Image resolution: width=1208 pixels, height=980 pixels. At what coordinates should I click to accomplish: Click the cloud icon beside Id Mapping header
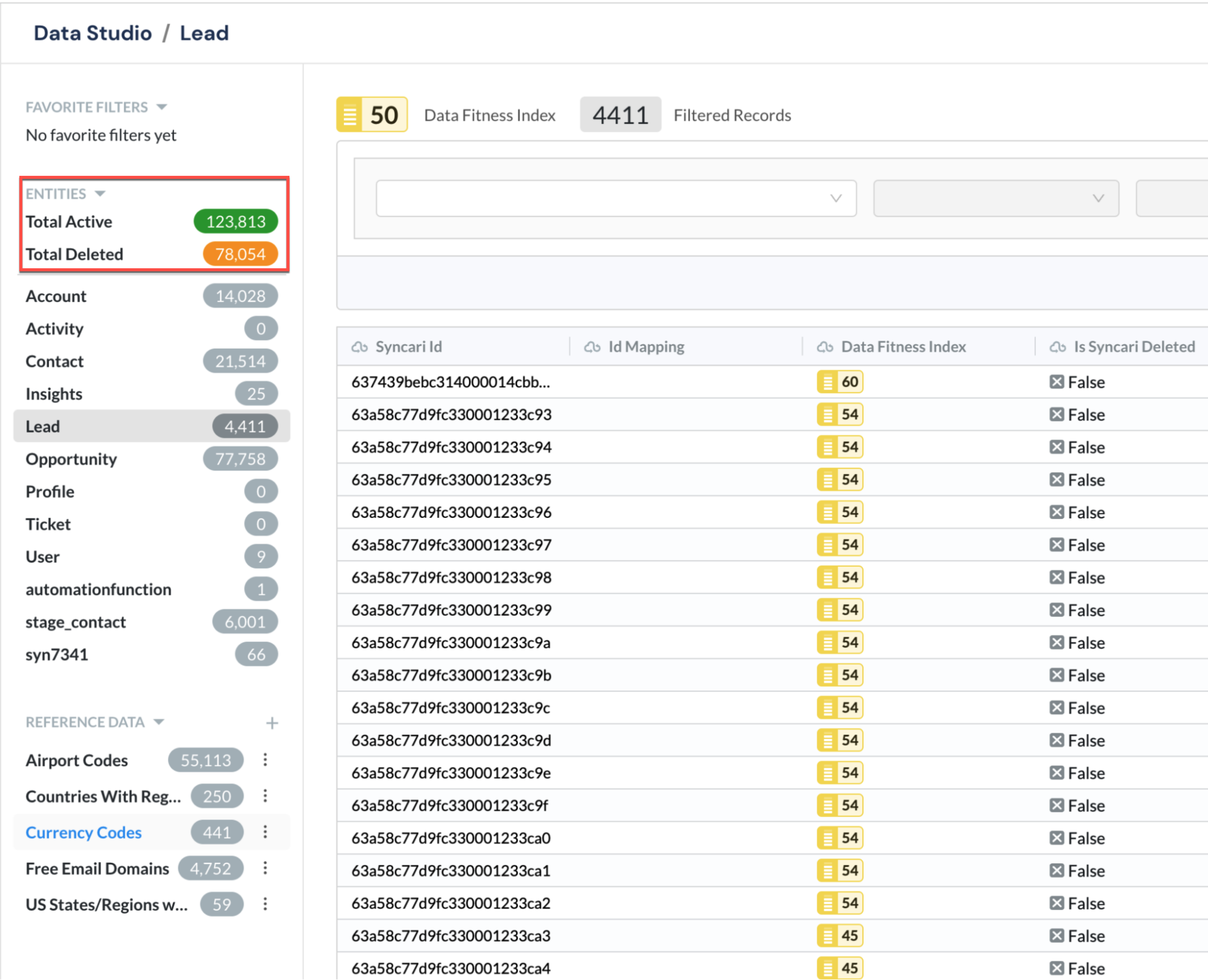click(592, 347)
